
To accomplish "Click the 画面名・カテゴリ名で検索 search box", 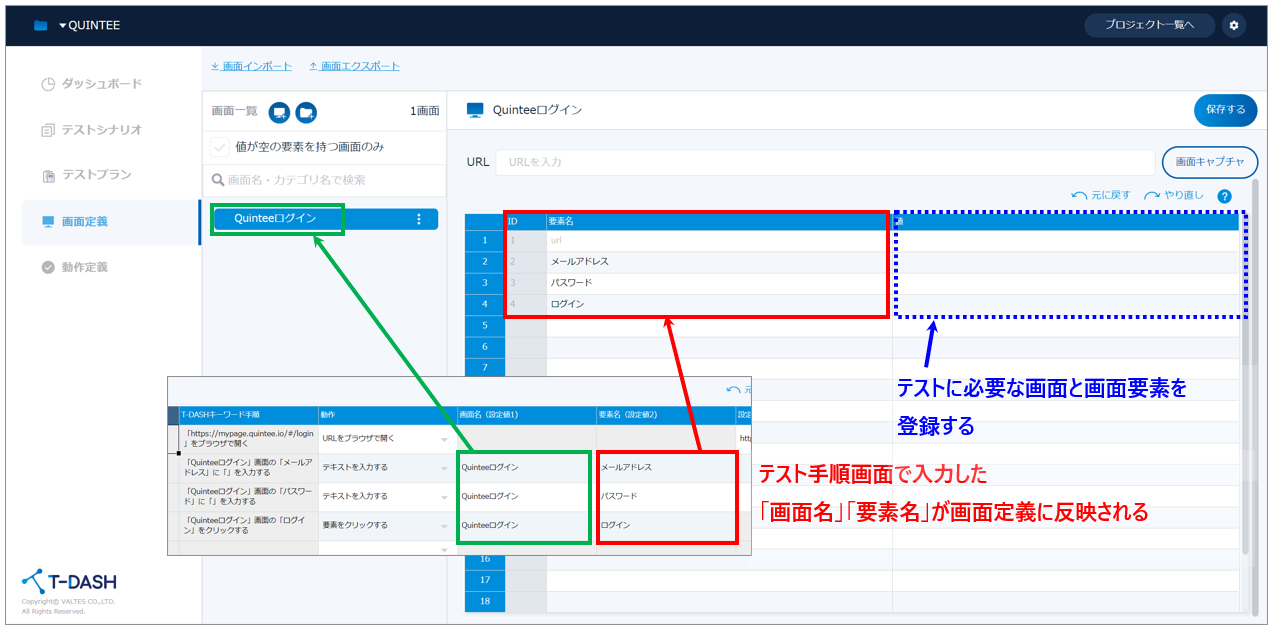I will pyautogui.click(x=325, y=180).
